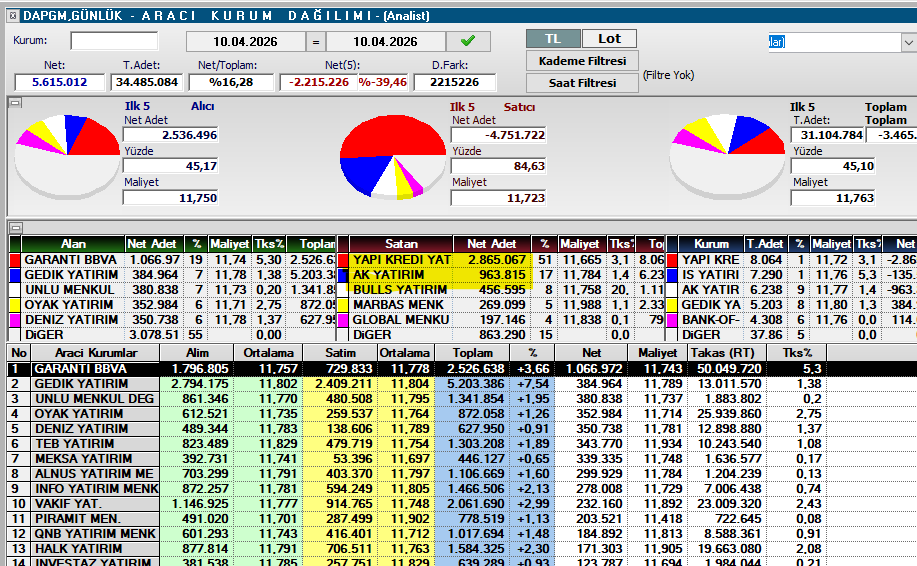Click the red swatch beside YAPI KREDI YAT
This screenshot has width=917, height=566.
tap(343, 260)
